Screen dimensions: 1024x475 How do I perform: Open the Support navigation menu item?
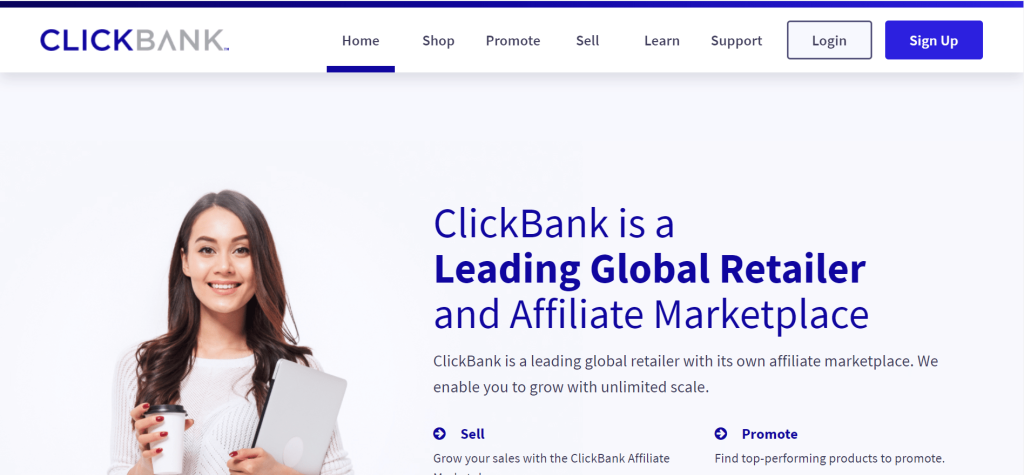point(736,41)
